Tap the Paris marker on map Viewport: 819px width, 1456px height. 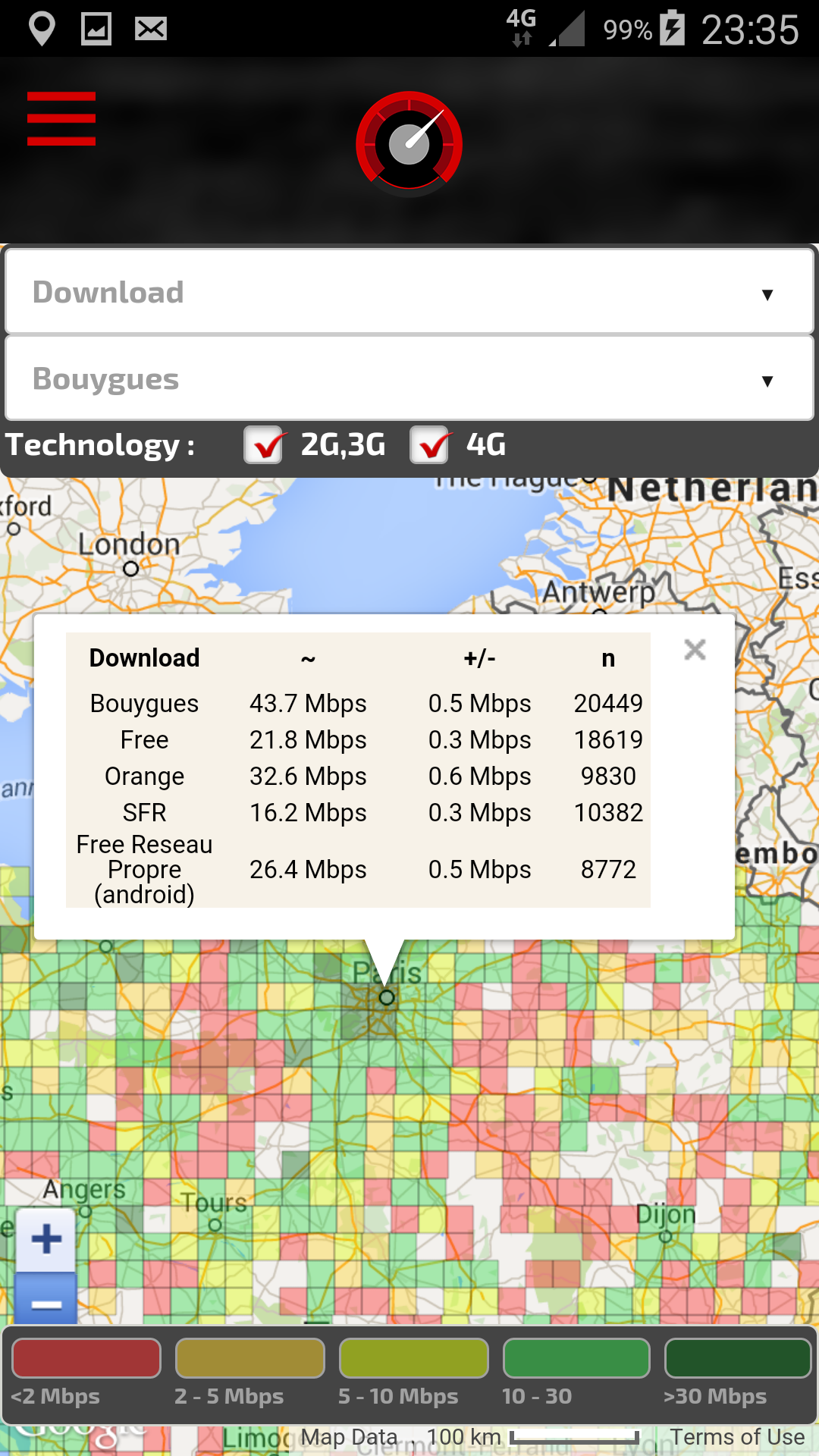coord(387,997)
